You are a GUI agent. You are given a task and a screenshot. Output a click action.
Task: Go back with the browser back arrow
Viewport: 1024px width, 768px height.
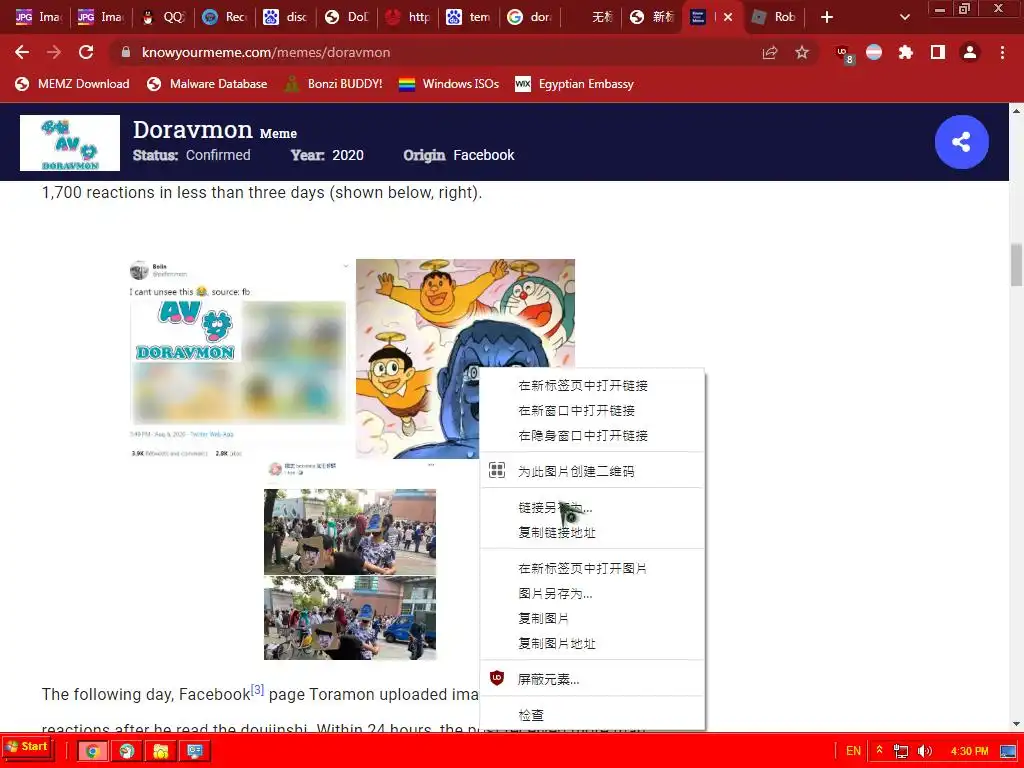coord(22,52)
